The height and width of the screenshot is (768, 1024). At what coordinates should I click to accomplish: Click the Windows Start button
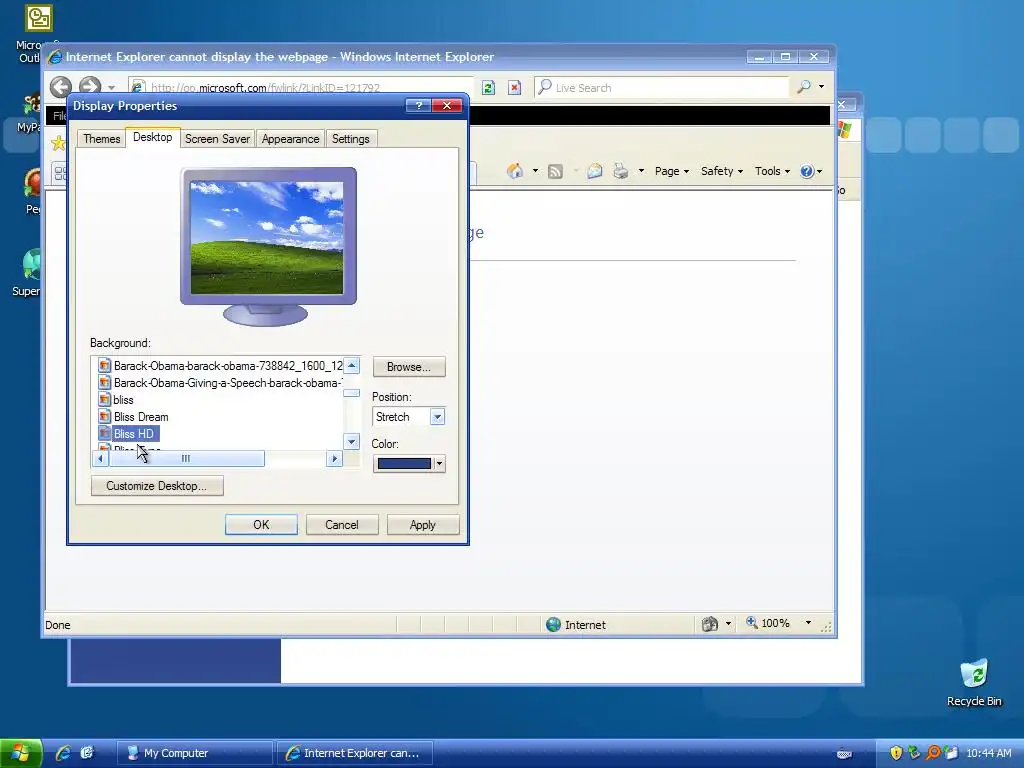21,753
